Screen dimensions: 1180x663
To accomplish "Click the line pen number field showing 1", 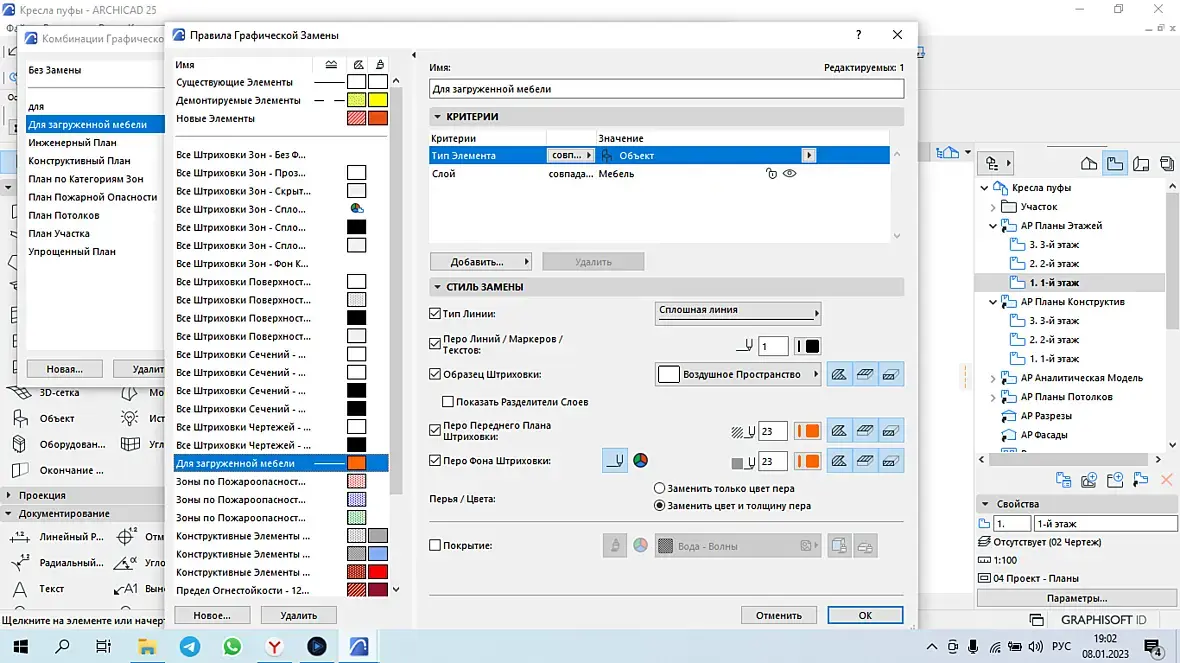I will pyautogui.click(x=773, y=346).
